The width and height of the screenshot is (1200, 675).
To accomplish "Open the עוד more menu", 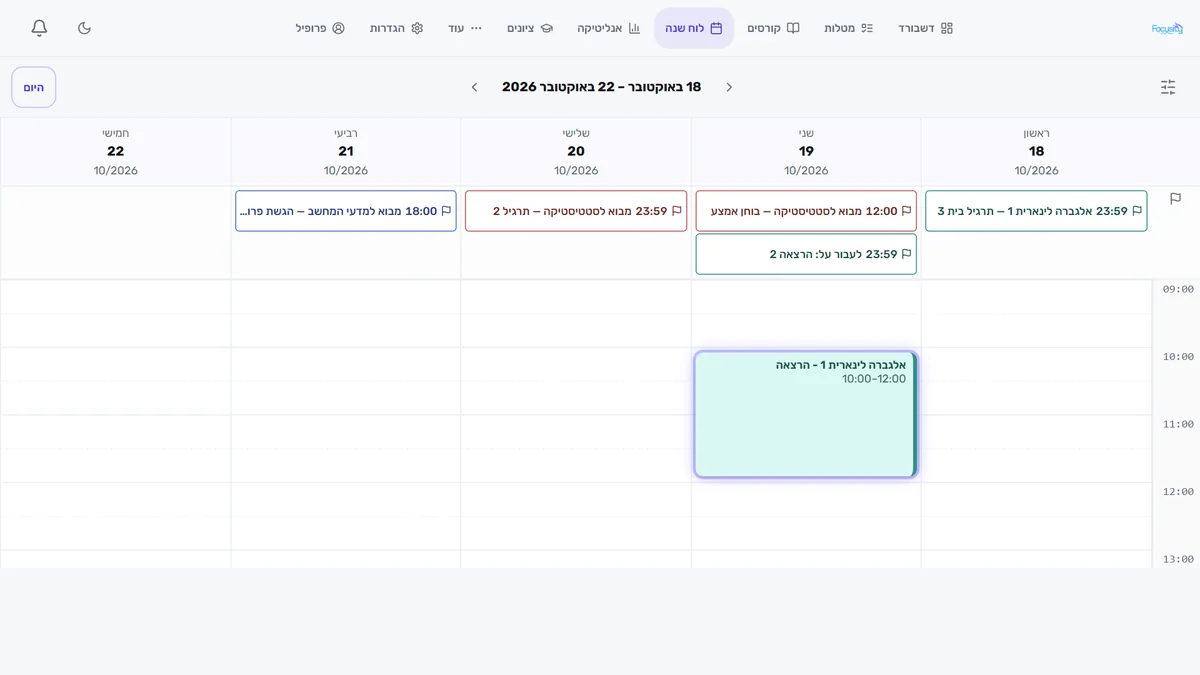I will click(x=465, y=28).
